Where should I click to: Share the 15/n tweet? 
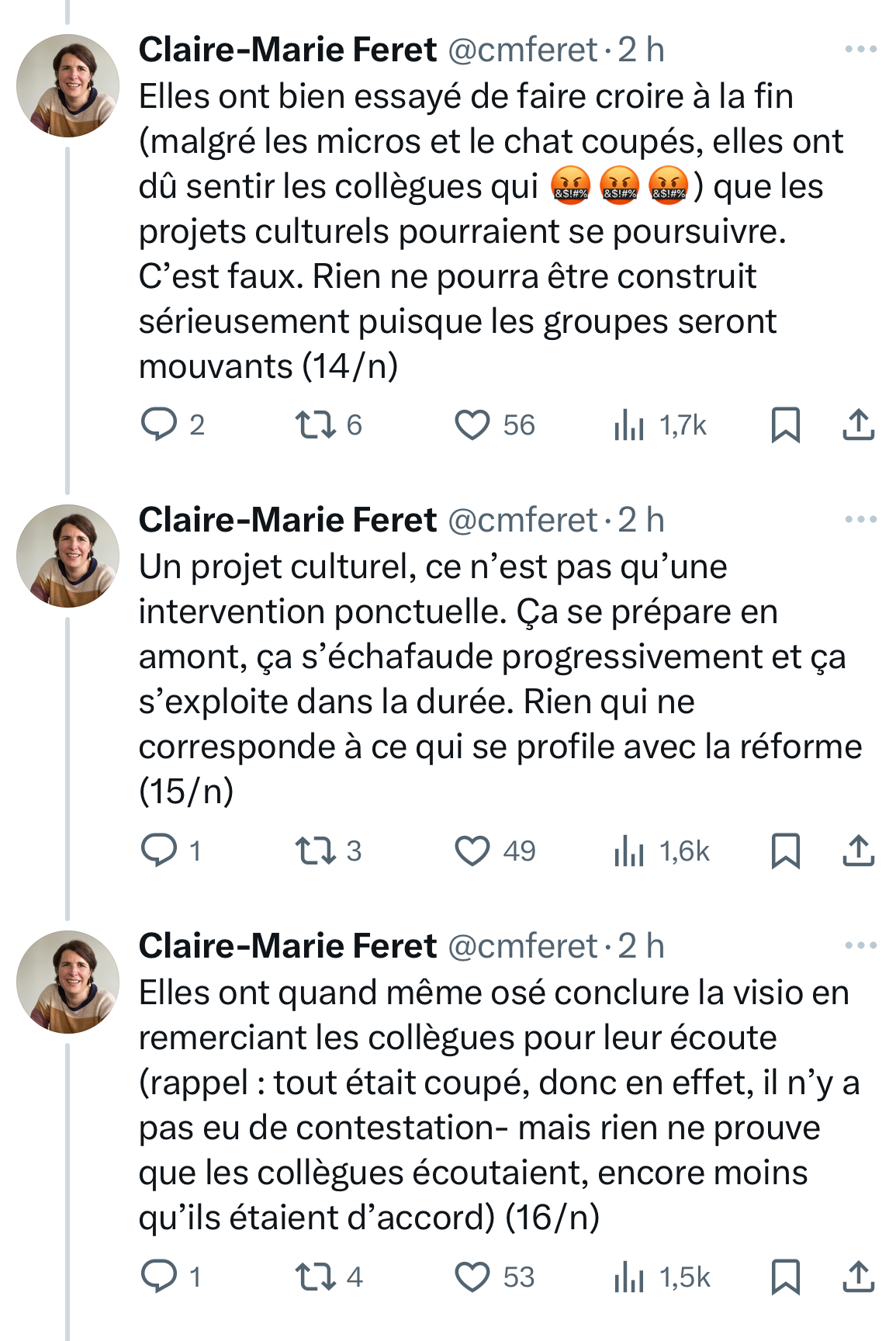tap(858, 851)
